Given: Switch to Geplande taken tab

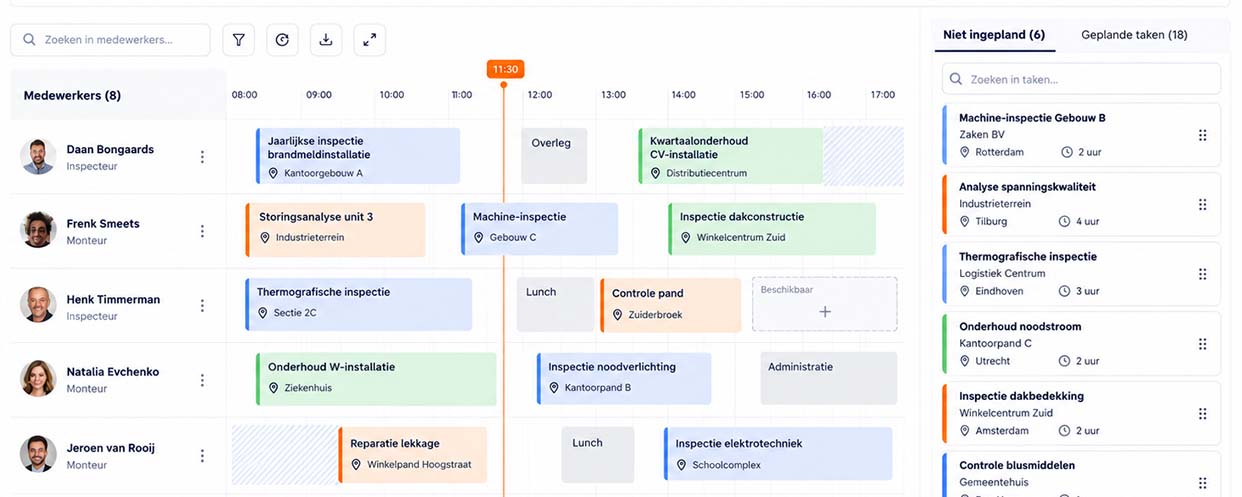Looking at the screenshot, I should click(1134, 35).
